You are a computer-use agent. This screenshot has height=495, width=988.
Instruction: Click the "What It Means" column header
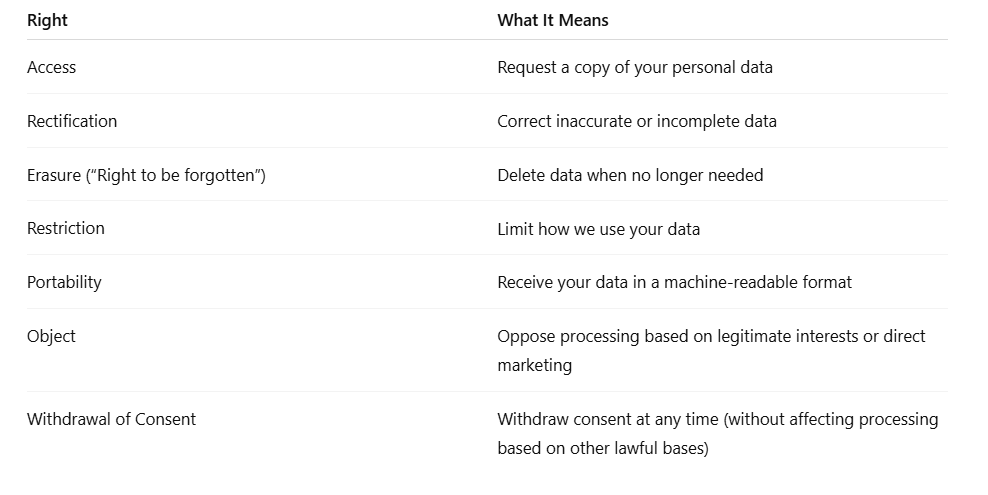point(553,20)
